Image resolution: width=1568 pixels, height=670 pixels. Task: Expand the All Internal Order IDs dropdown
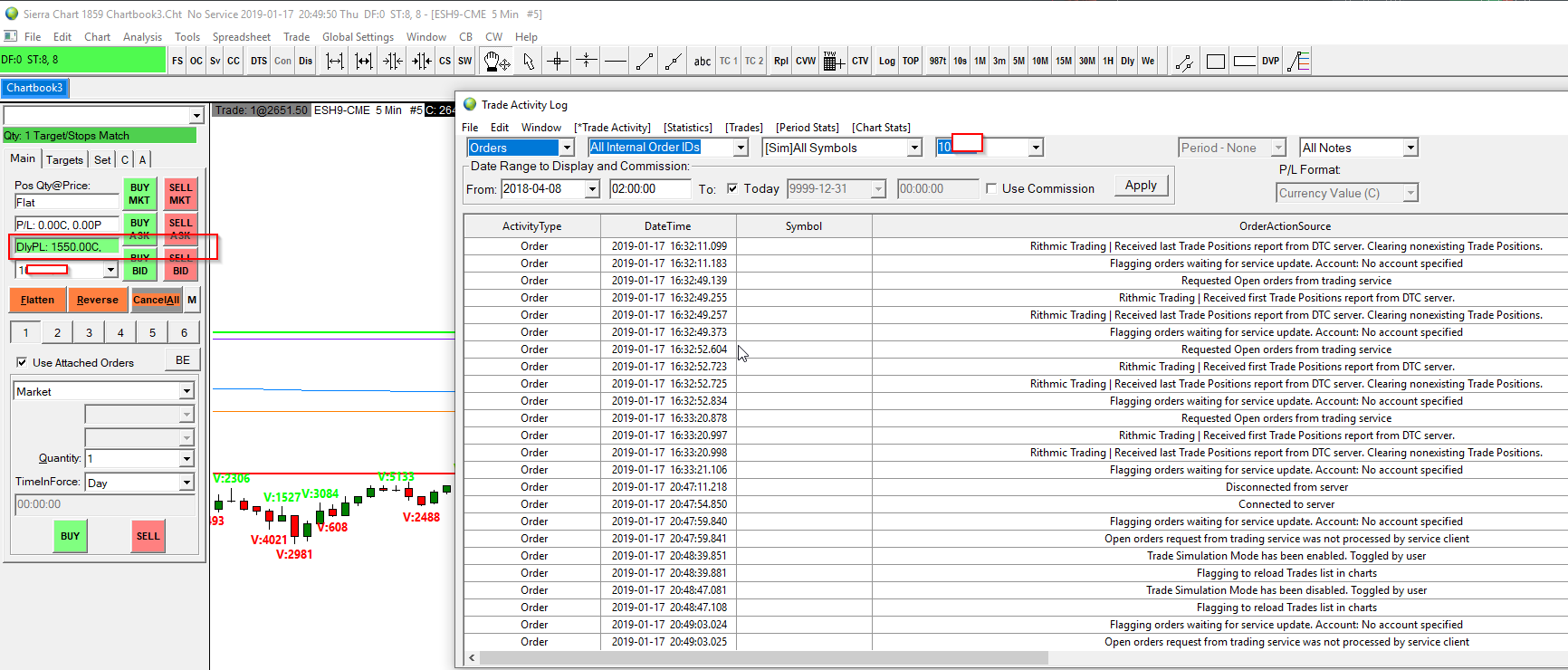click(x=740, y=148)
